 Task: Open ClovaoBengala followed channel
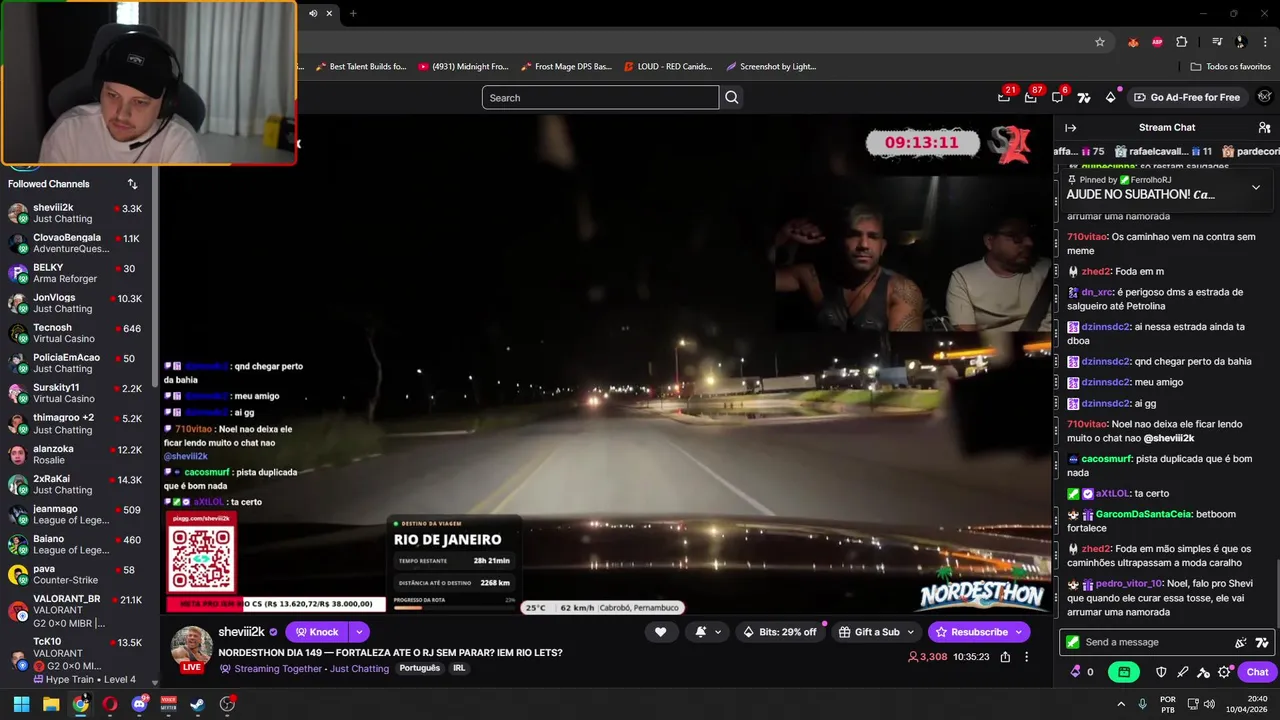tap(76, 243)
